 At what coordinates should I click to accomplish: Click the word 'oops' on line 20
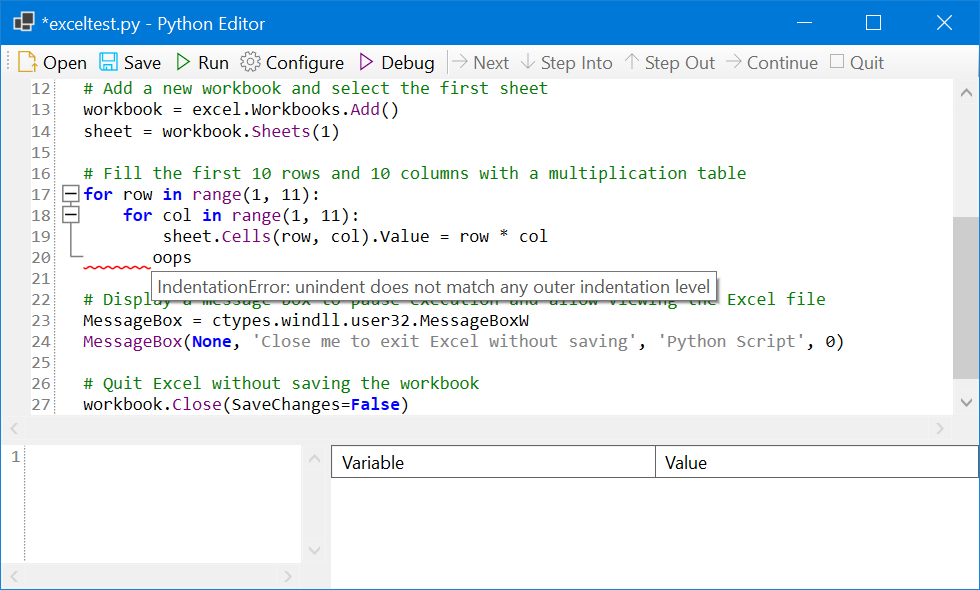[x=172, y=258]
